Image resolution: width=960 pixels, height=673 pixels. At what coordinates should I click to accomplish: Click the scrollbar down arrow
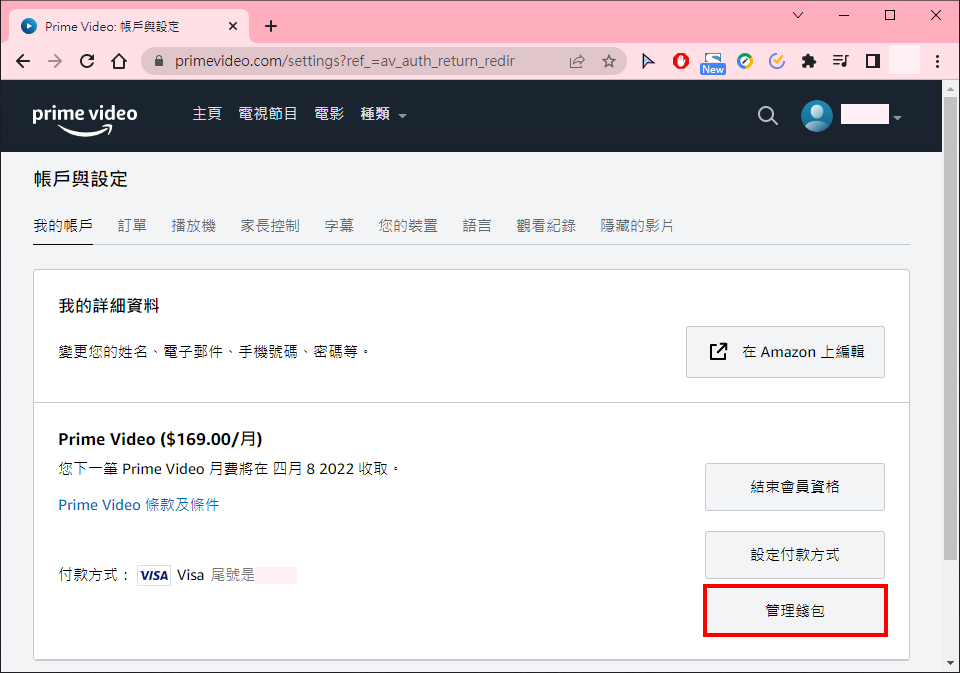click(950, 663)
